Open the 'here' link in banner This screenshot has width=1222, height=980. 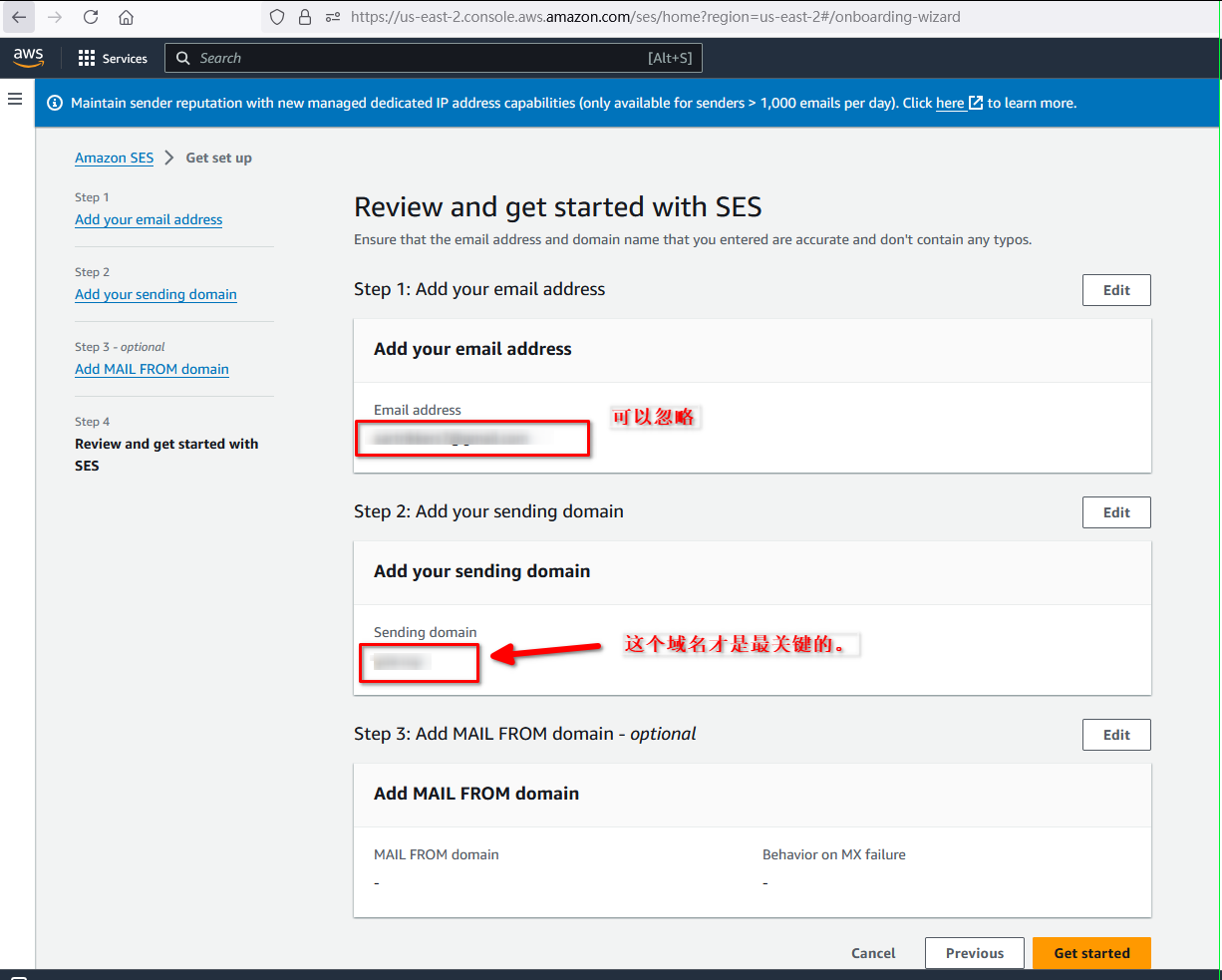coord(950,103)
